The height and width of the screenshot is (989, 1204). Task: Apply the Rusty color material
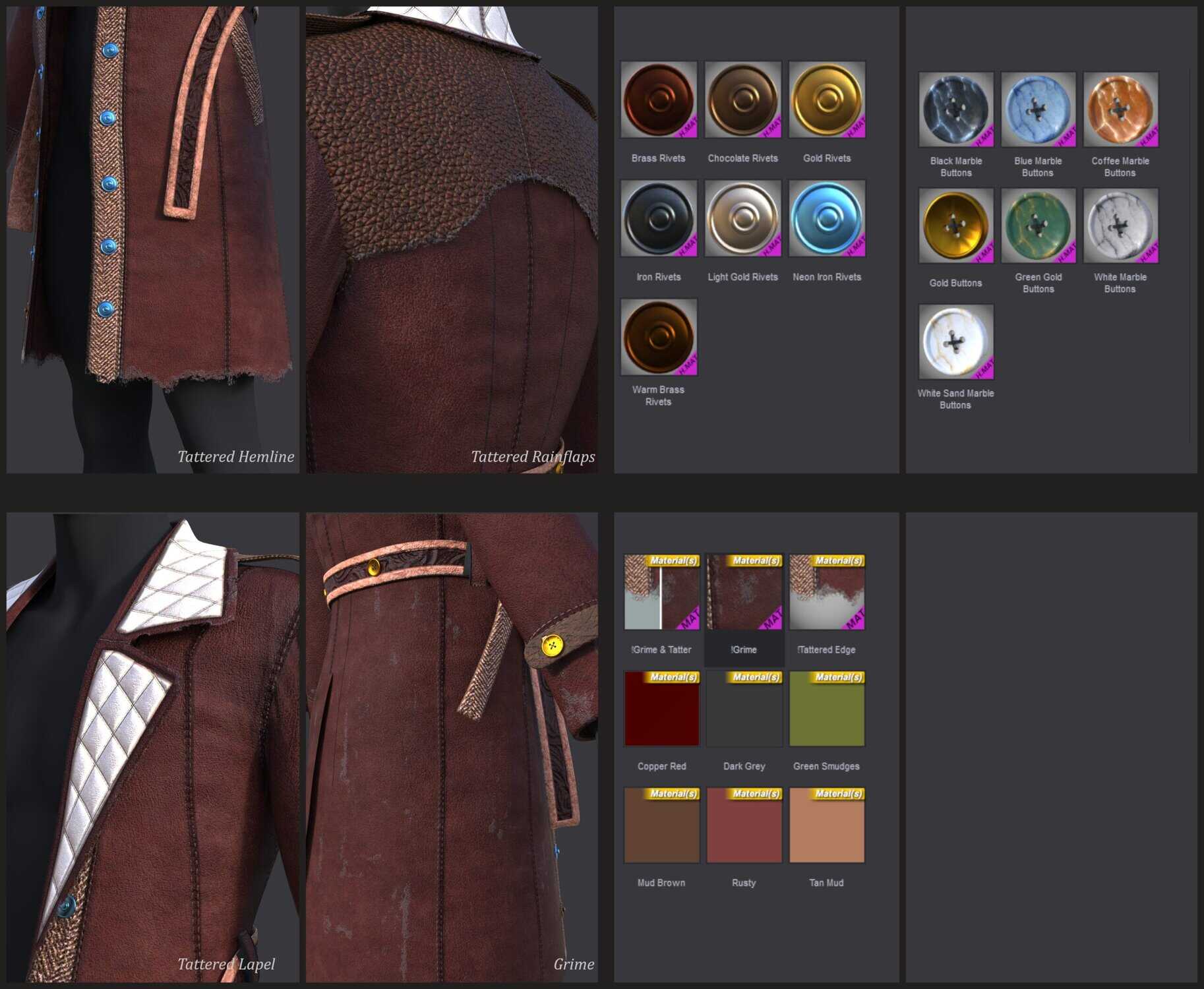click(744, 825)
